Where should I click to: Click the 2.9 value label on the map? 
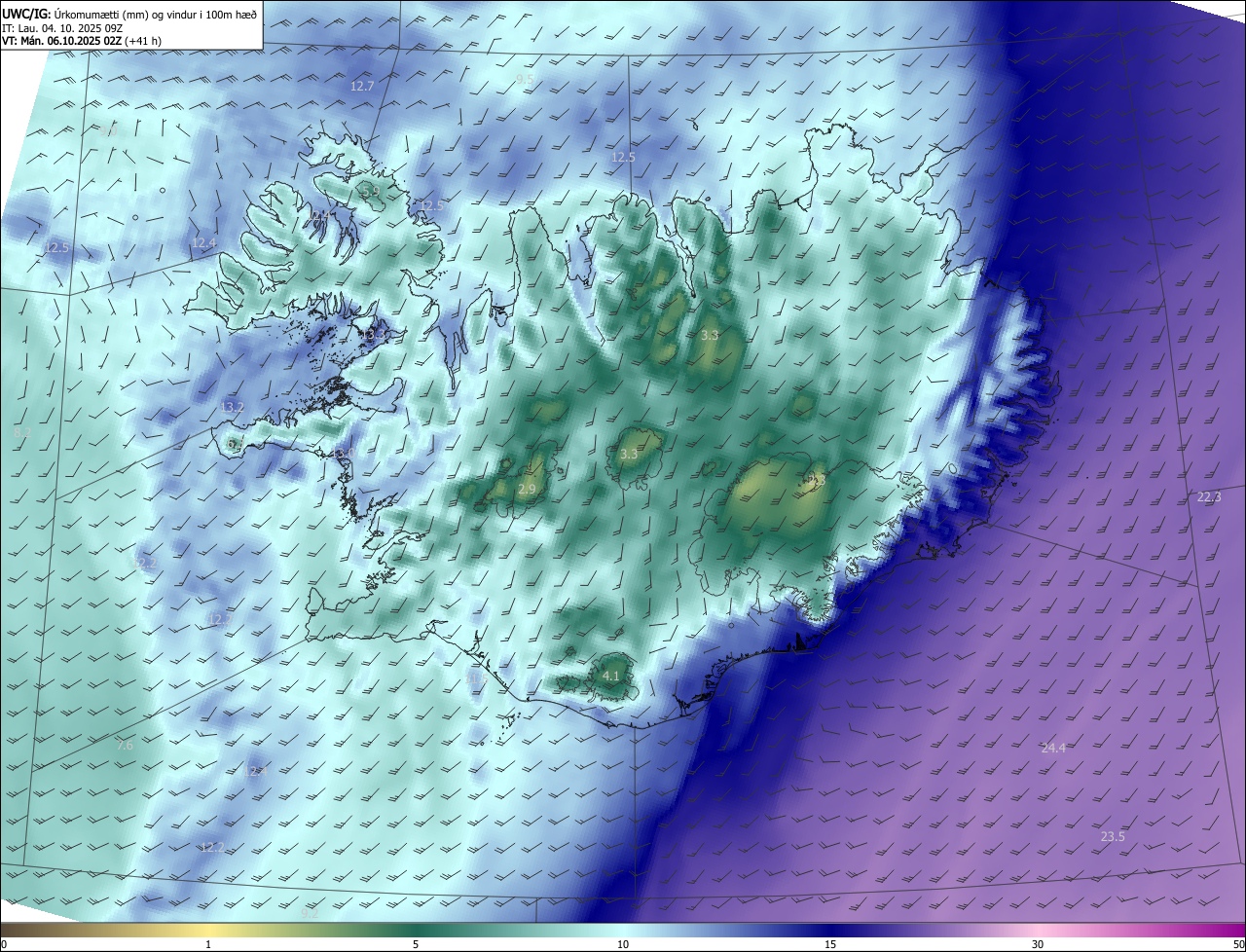[x=527, y=490]
